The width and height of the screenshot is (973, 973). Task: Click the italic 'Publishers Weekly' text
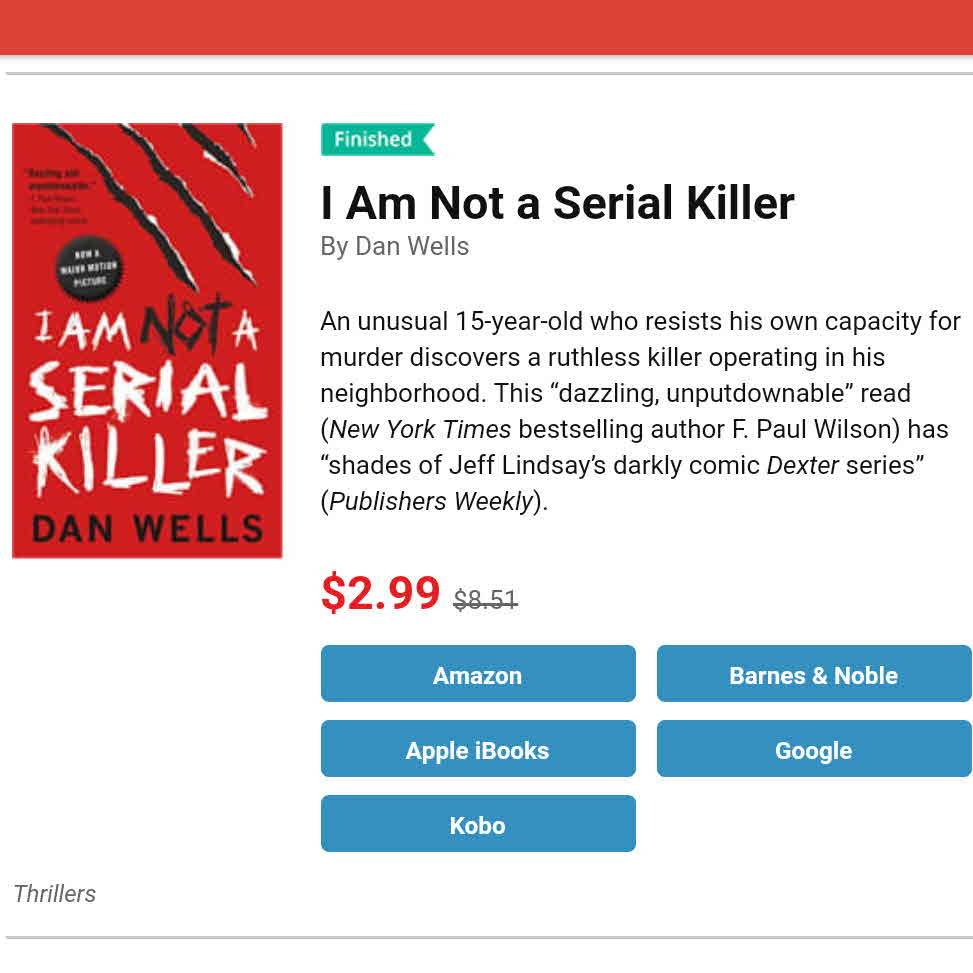click(431, 502)
